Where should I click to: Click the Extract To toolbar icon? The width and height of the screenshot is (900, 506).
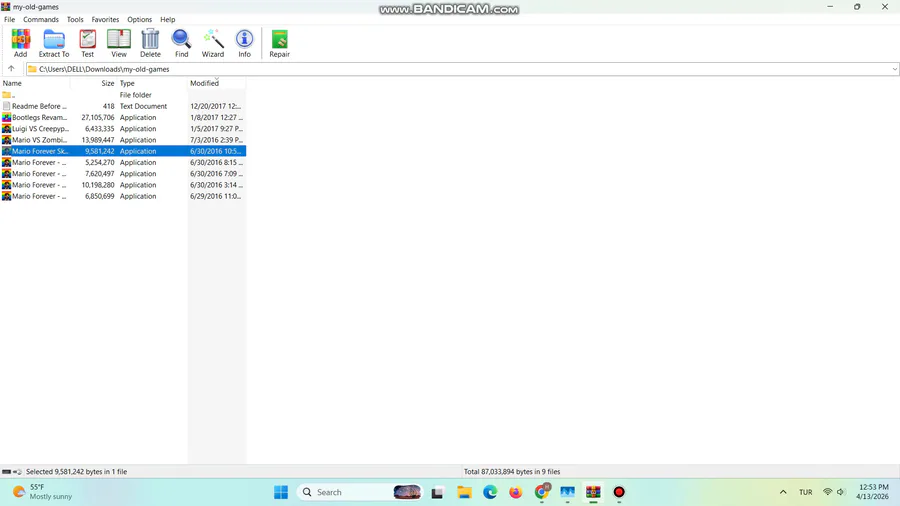click(54, 44)
